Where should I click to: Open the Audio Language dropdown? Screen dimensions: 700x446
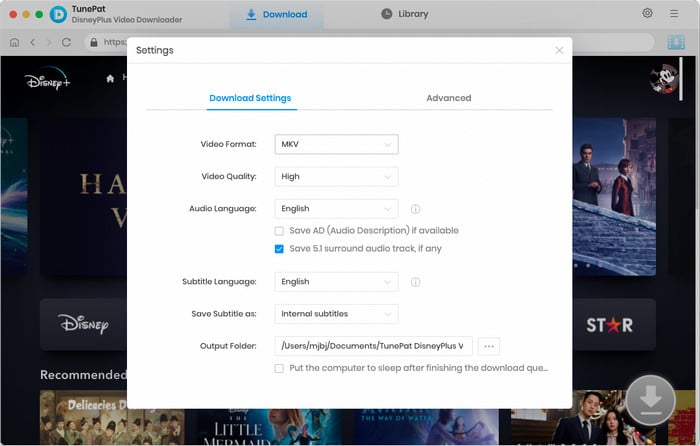(x=337, y=208)
